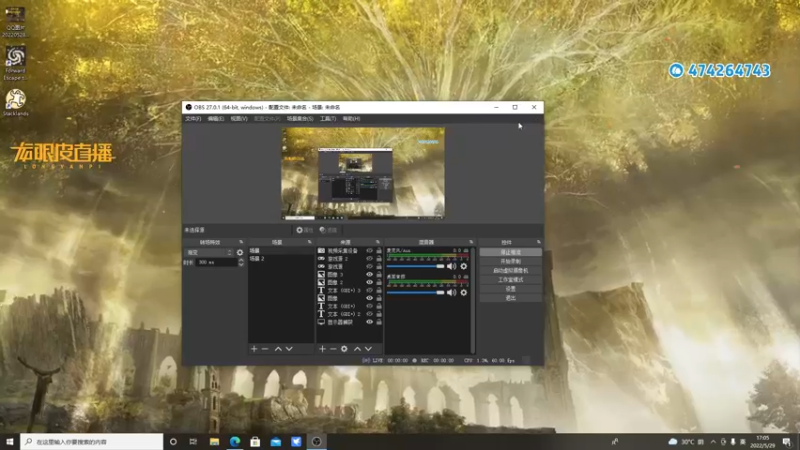The height and width of the screenshot is (450, 800).
Task: Click the OBS icon in the taskbar
Action: point(316,441)
